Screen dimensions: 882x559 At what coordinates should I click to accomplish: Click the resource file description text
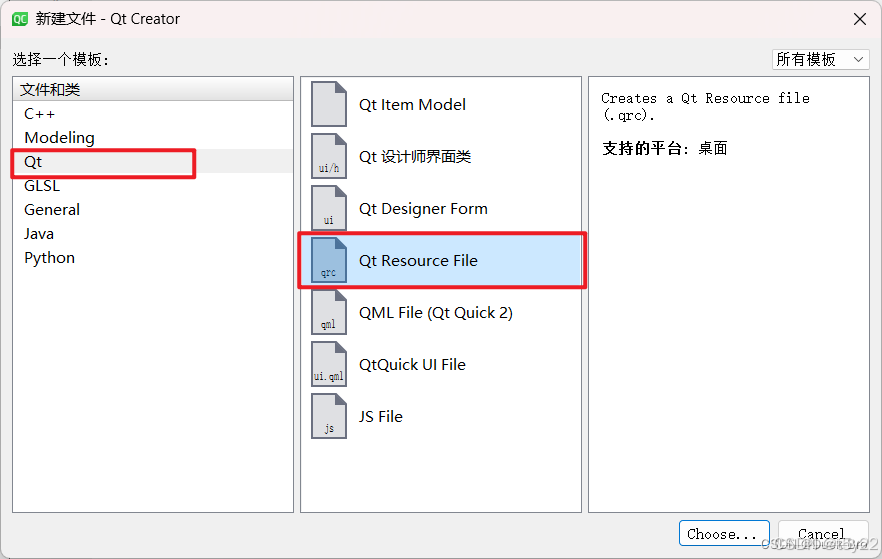[705, 106]
